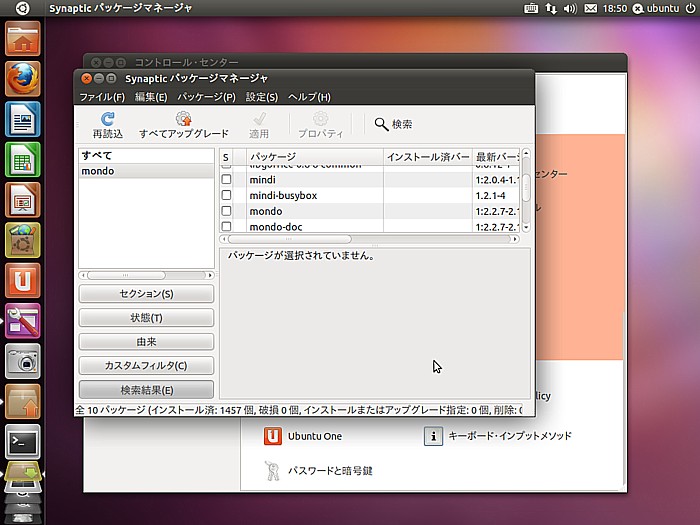700x525 pixels.
Task: Open the ファイル(F) menu
Action: click(102, 97)
